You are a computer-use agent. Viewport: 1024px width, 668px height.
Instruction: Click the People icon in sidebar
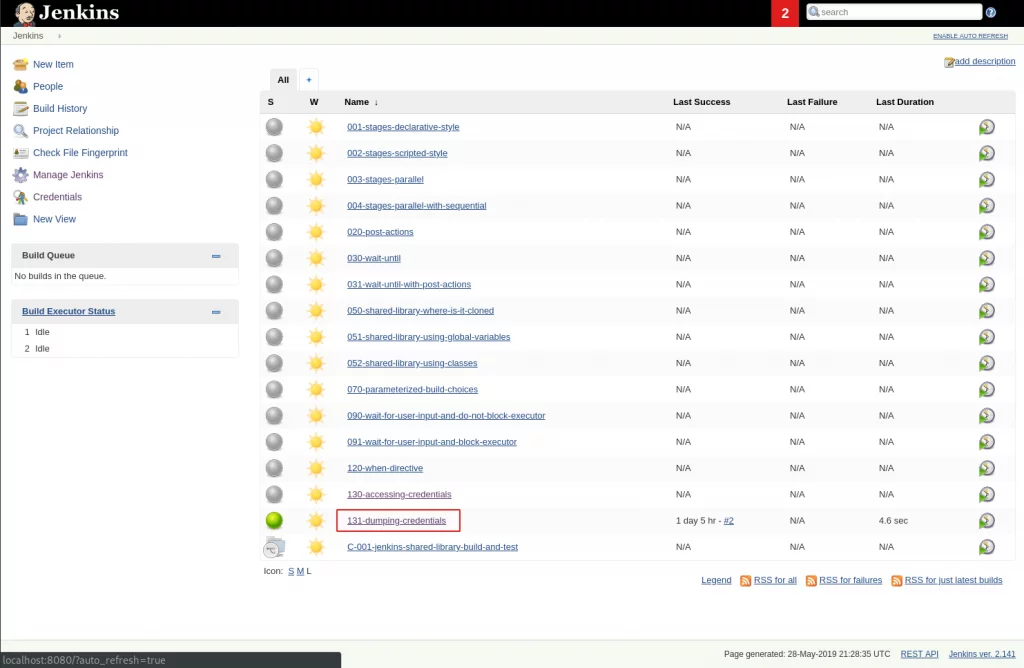[x=21, y=86]
